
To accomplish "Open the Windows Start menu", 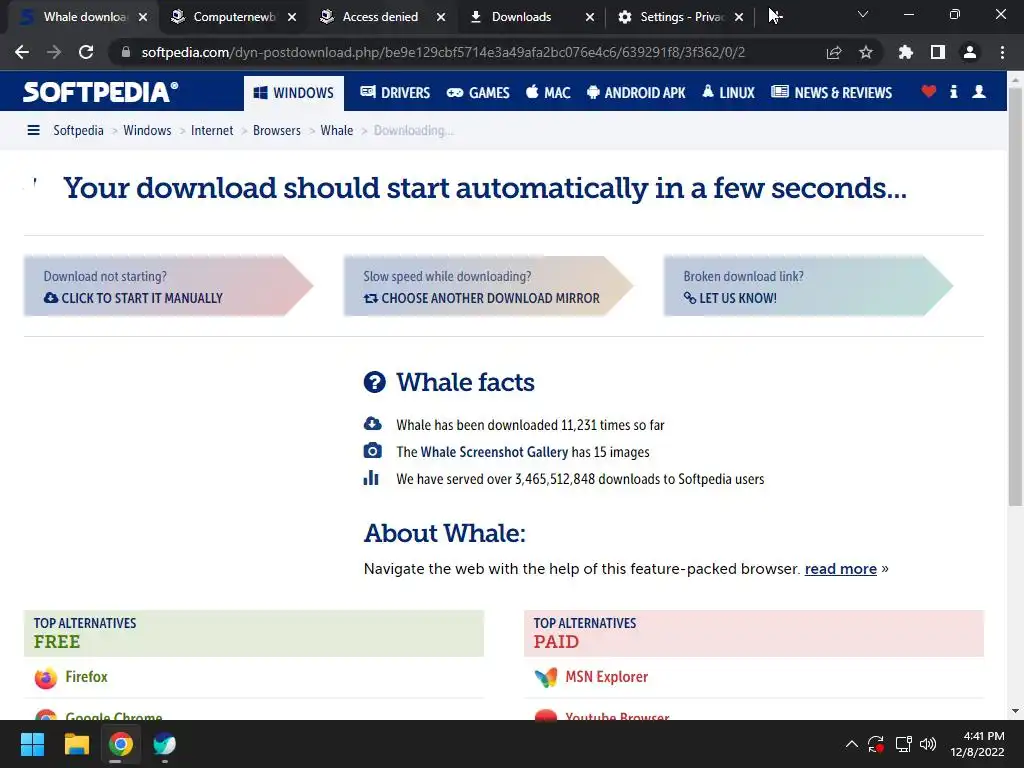I will (32, 744).
